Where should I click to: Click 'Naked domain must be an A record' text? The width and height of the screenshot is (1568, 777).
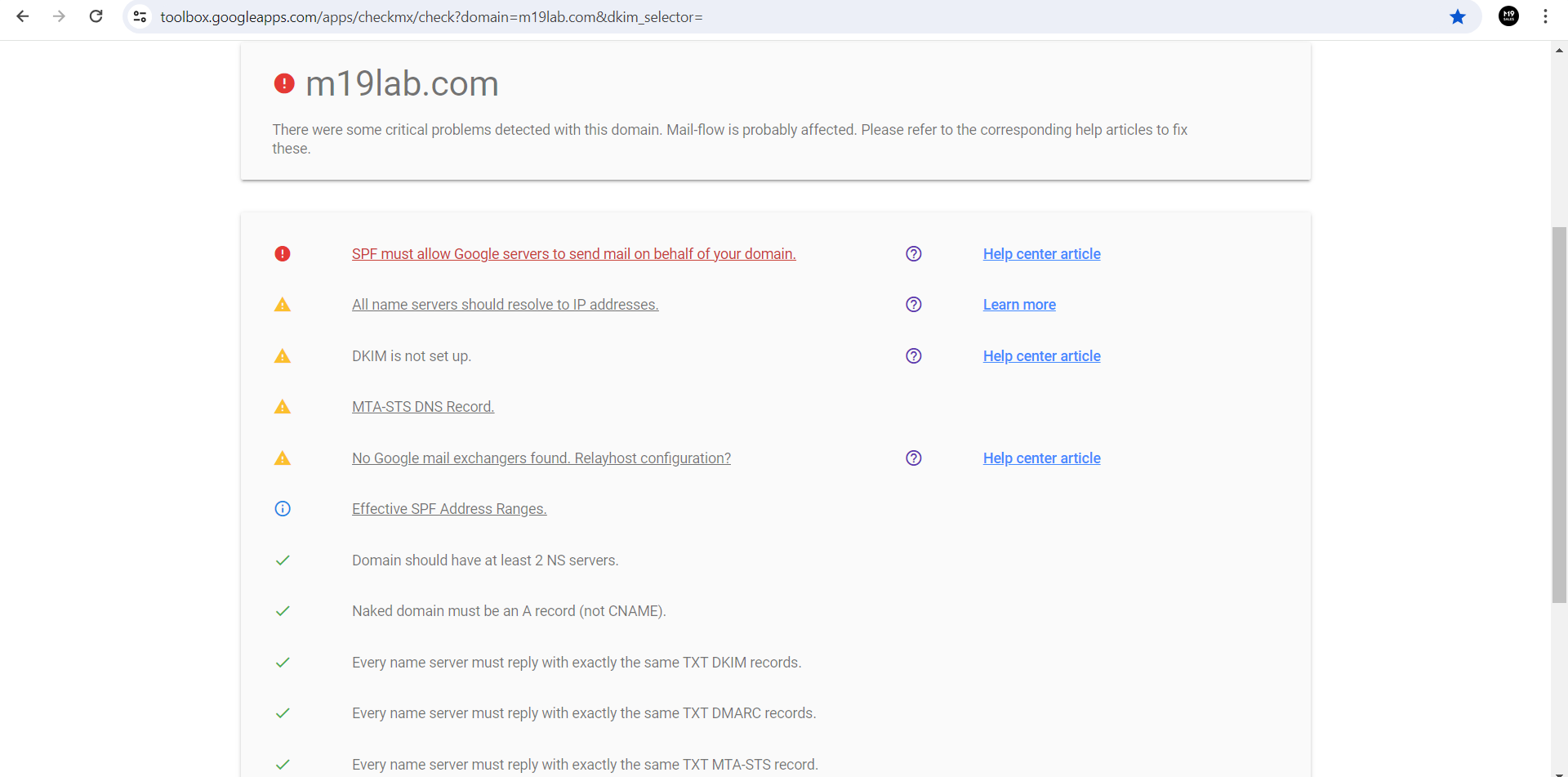509,611
